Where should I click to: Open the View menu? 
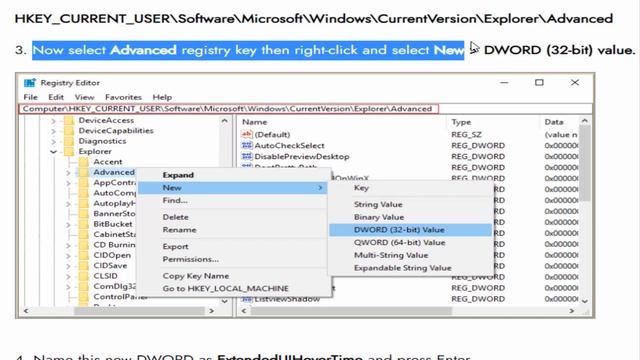(x=84, y=97)
